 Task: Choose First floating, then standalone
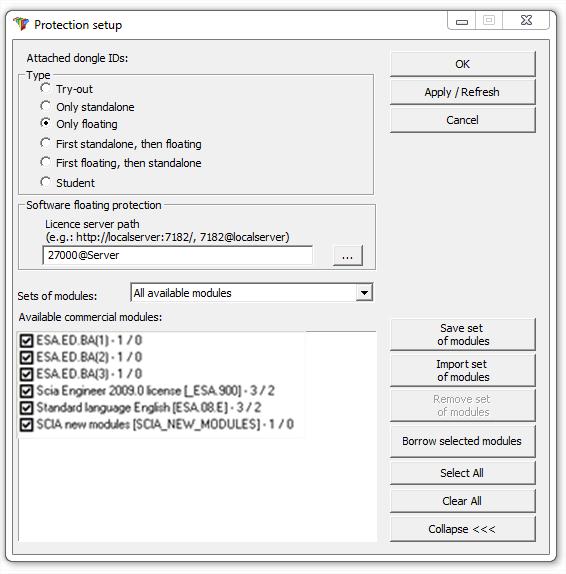tap(45, 162)
